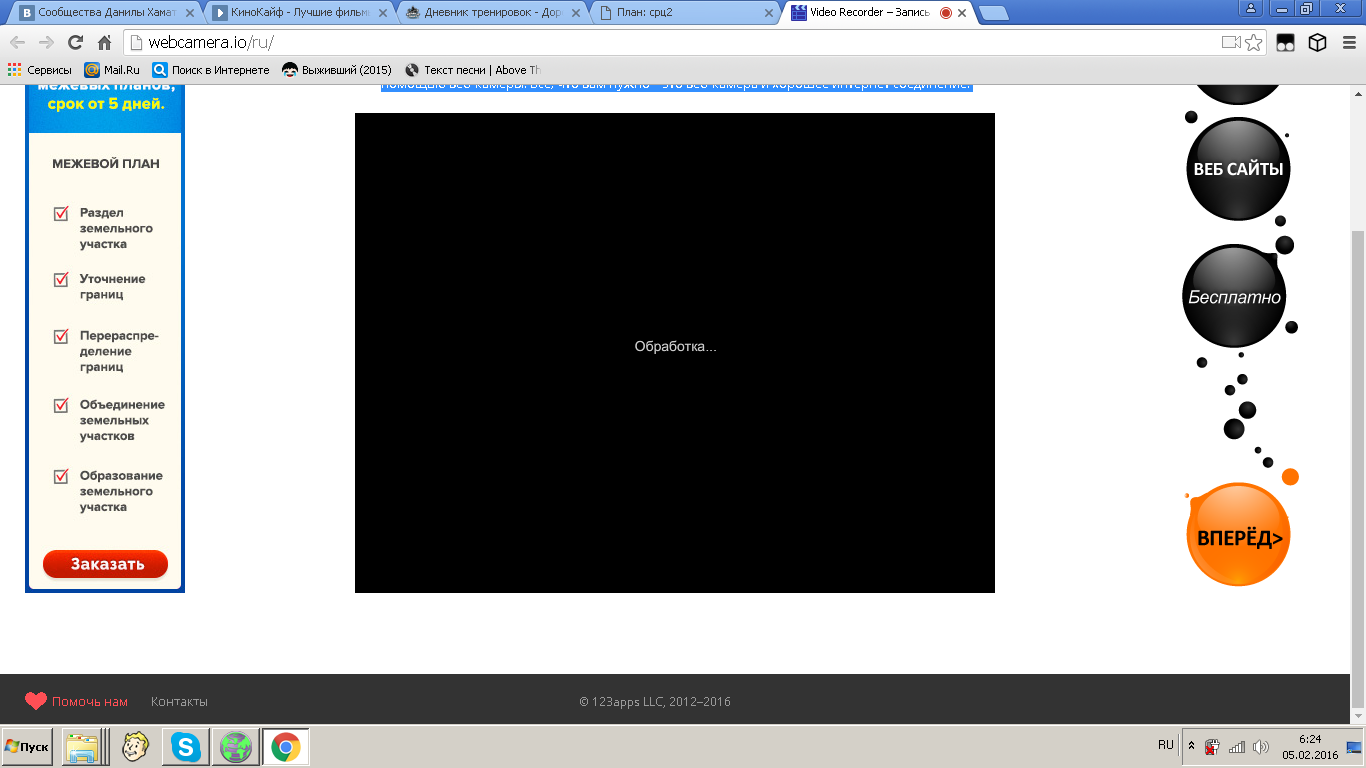This screenshot has width=1366, height=768.
Task: Tick the Уточнение границ checkbox
Action: (x=62, y=279)
